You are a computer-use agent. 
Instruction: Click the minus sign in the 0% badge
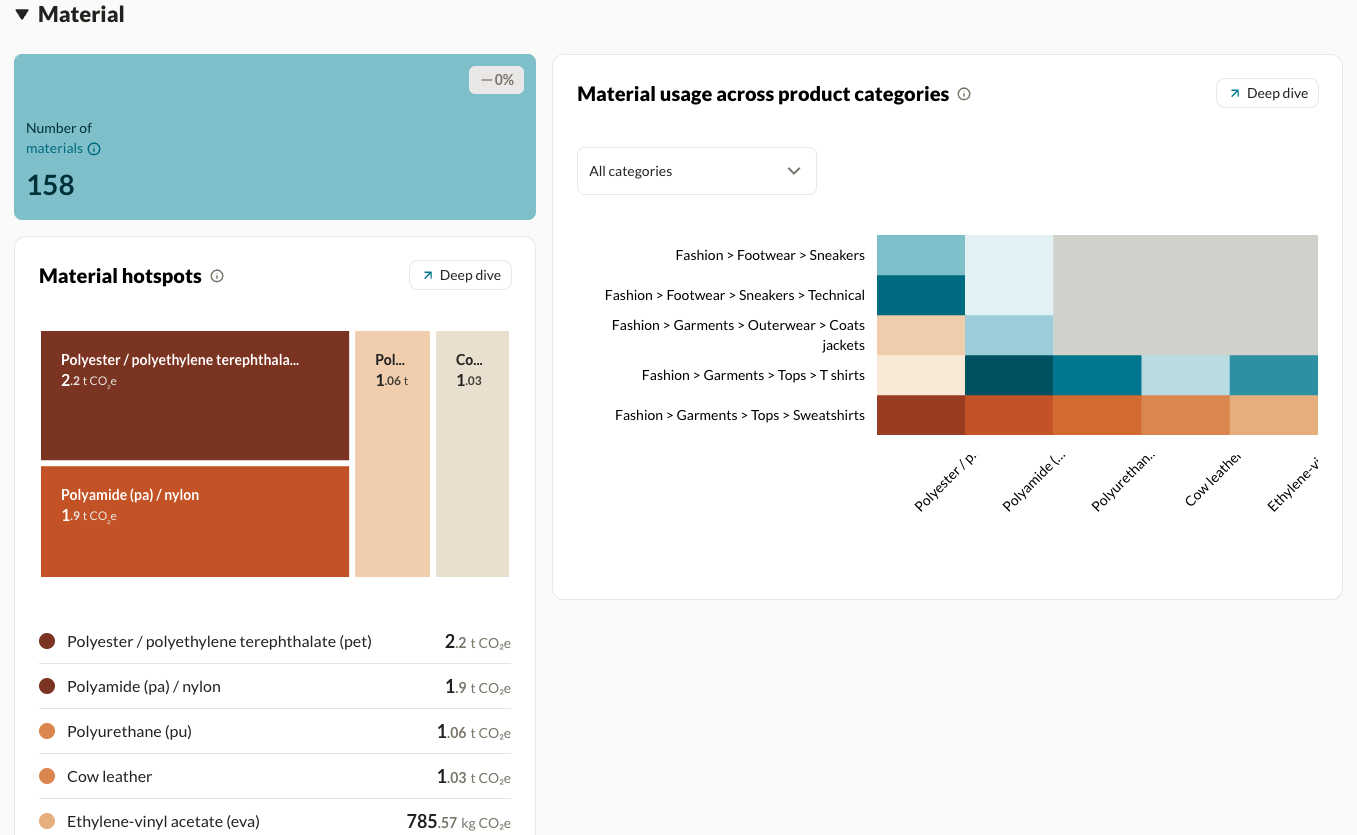(486, 79)
